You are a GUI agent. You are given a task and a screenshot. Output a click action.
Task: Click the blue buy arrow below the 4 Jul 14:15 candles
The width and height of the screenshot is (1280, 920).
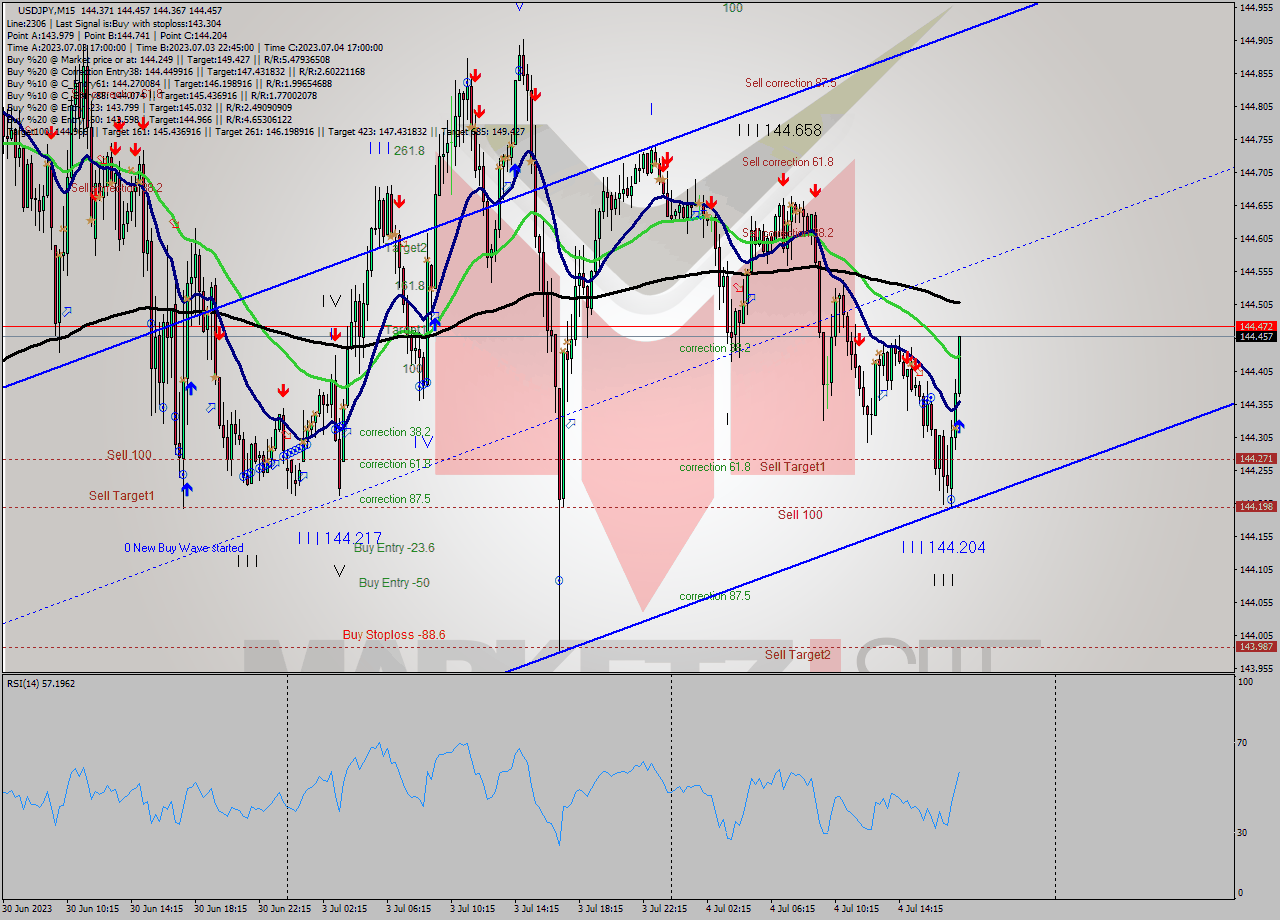click(959, 426)
